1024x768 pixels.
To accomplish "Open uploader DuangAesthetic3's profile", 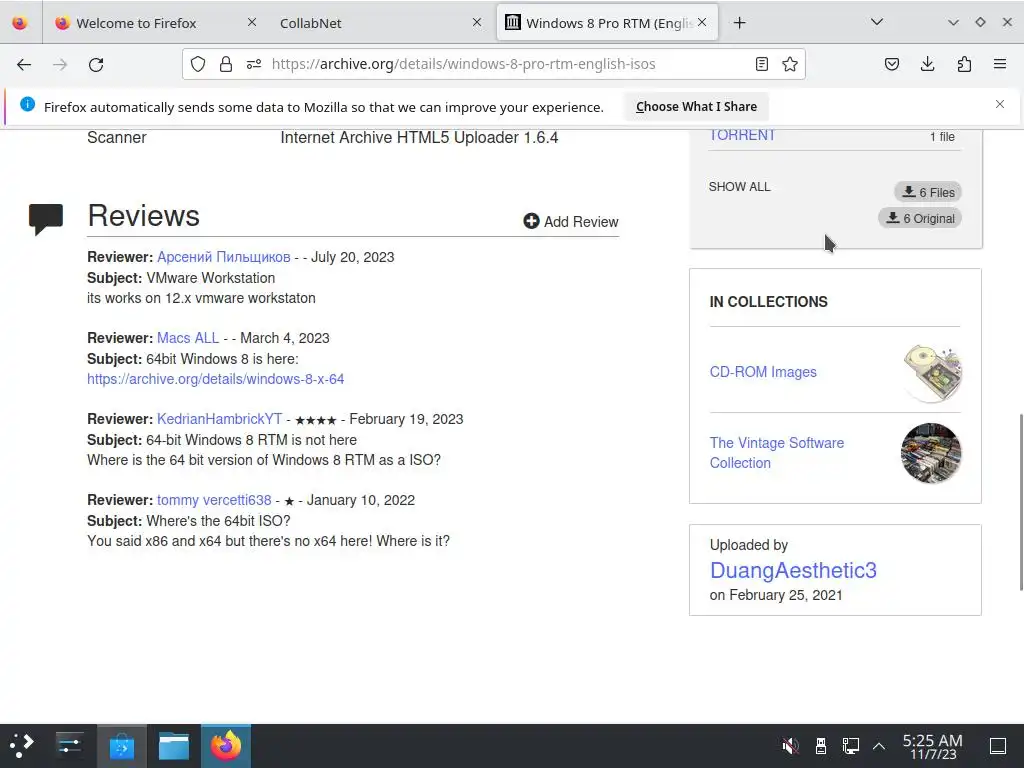I will (793, 570).
